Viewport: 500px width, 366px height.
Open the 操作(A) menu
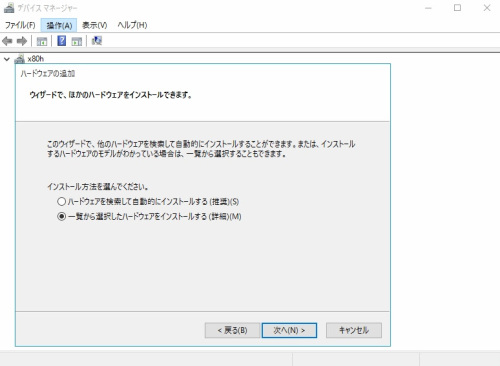59,25
